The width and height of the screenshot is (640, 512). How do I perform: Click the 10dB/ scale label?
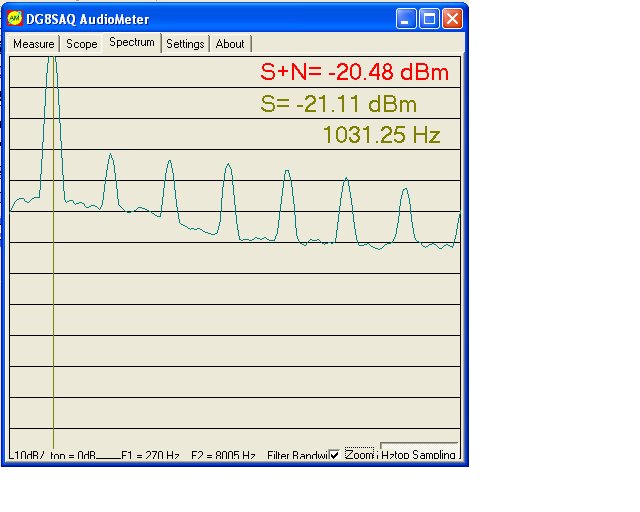click(x=27, y=455)
